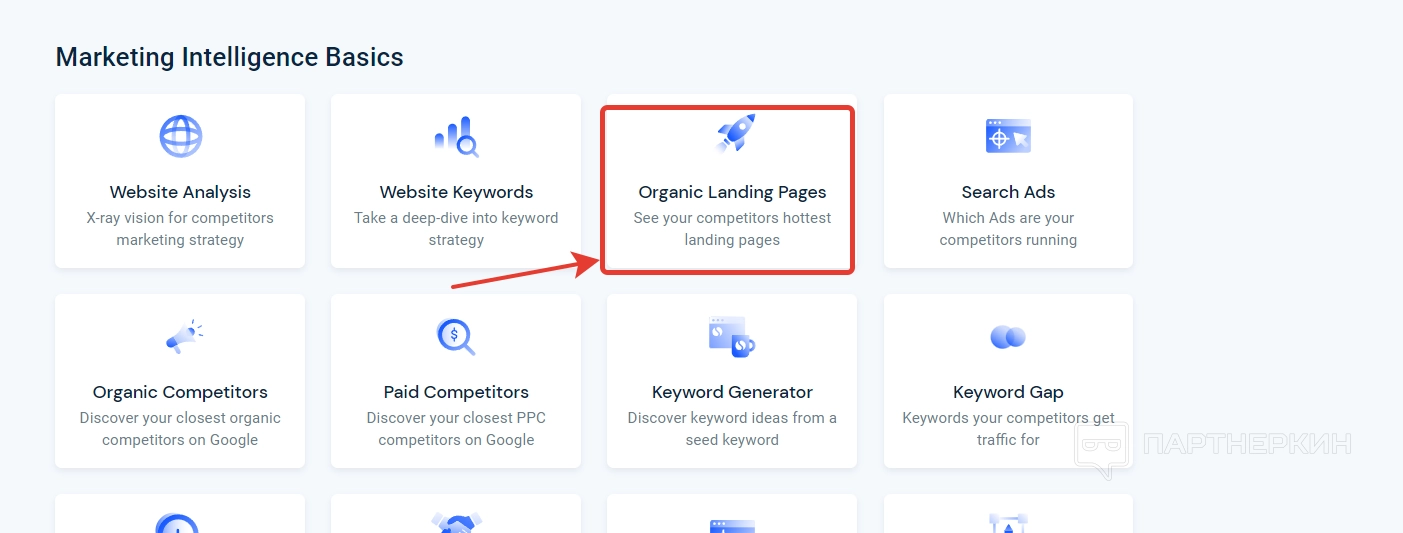Screen dimensions: 1403x533
Task: Click the Keyword Generator window icon
Action: coord(732,337)
